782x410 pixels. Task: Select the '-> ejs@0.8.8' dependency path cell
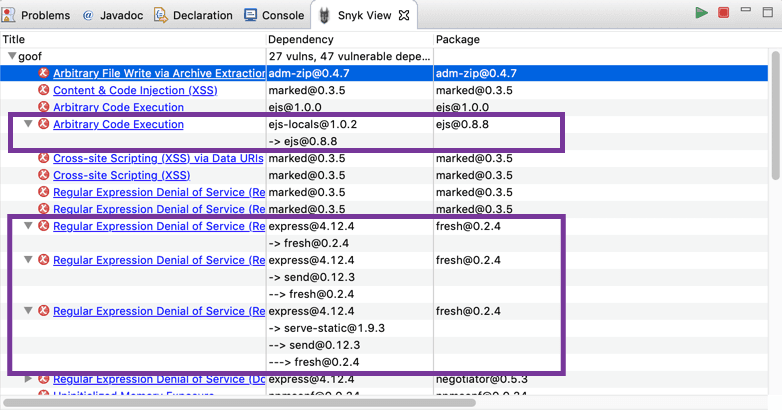point(350,141)
